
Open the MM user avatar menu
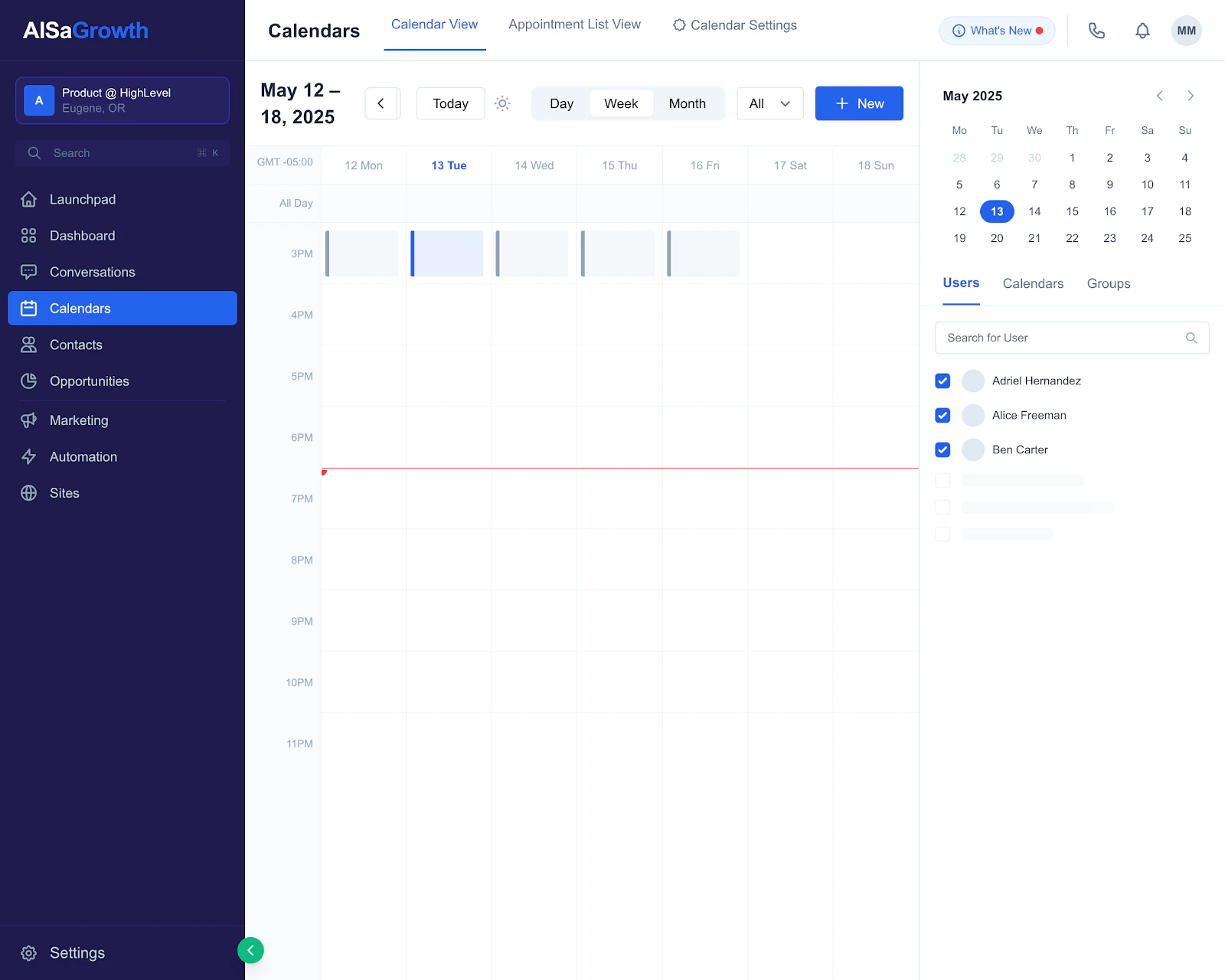coord(1186,31)
